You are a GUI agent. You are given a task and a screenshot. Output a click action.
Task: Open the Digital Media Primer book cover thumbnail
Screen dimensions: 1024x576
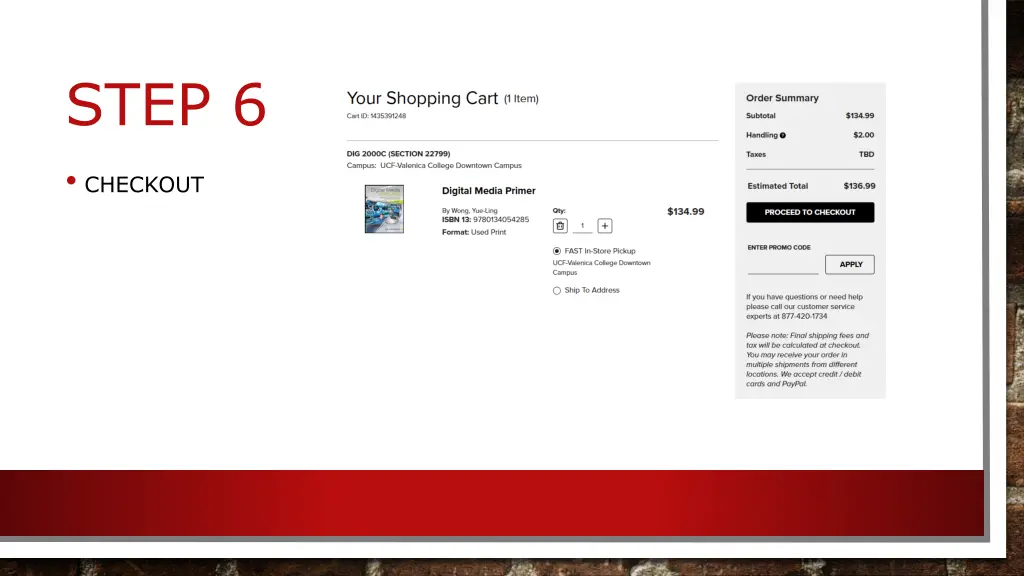click(384, 209)
